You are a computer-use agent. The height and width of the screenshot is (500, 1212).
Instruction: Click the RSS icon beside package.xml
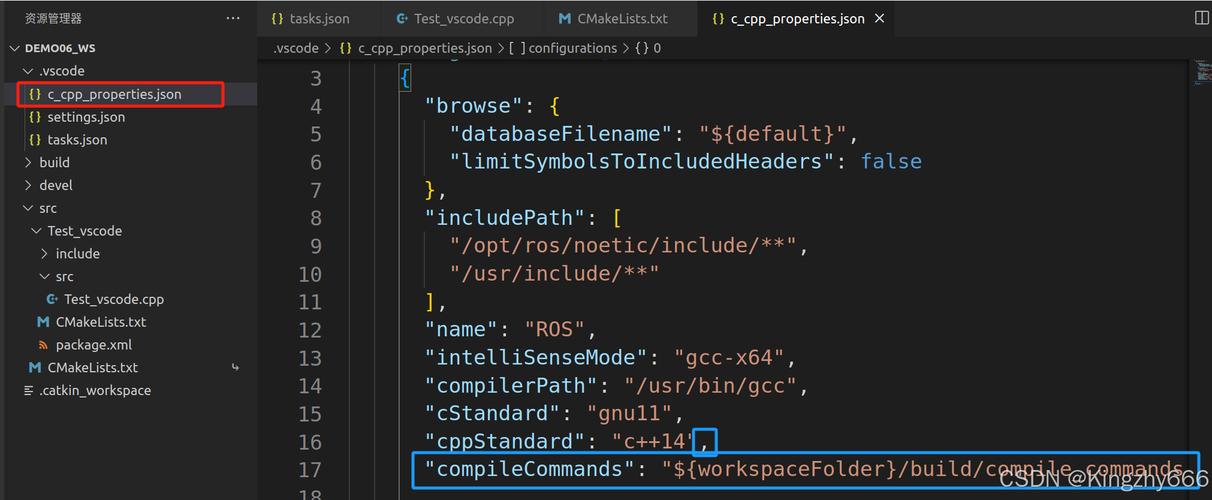click(43, 345)
